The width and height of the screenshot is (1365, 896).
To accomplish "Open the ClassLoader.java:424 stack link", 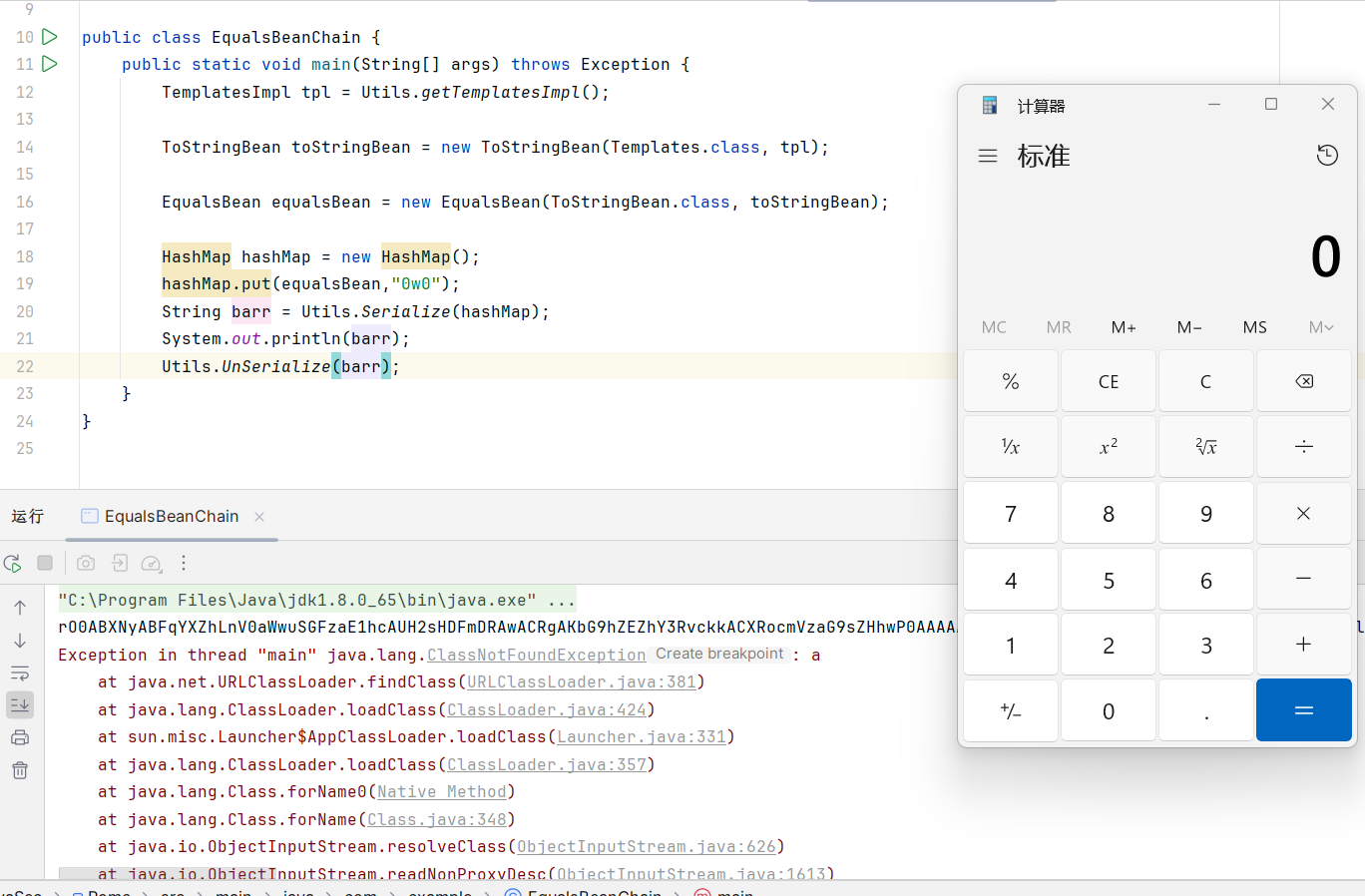I will pyautogui.click(x=547, y=709).
